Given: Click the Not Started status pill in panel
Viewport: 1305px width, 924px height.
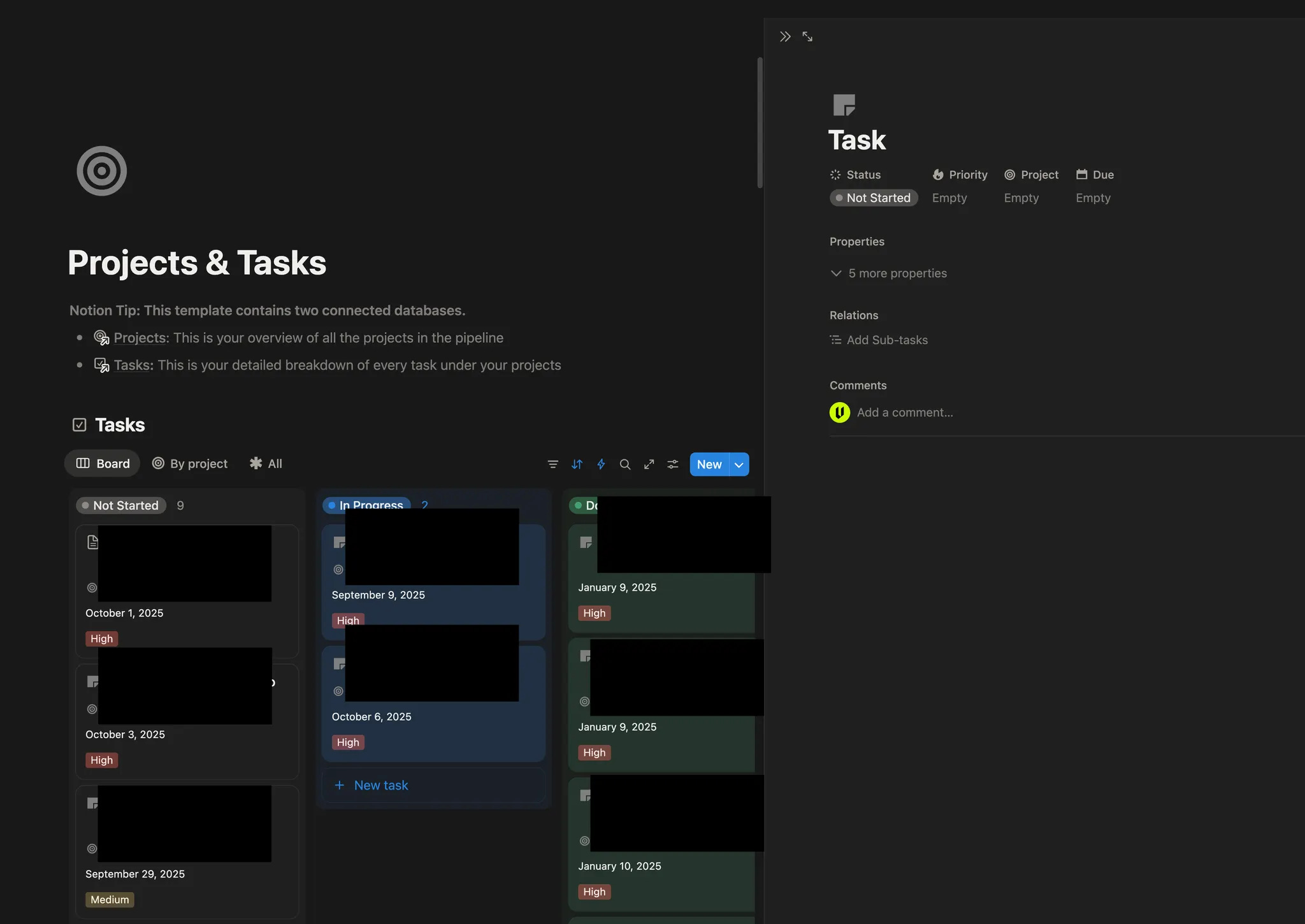Looking at the screenshot, I should coord(874,198).
